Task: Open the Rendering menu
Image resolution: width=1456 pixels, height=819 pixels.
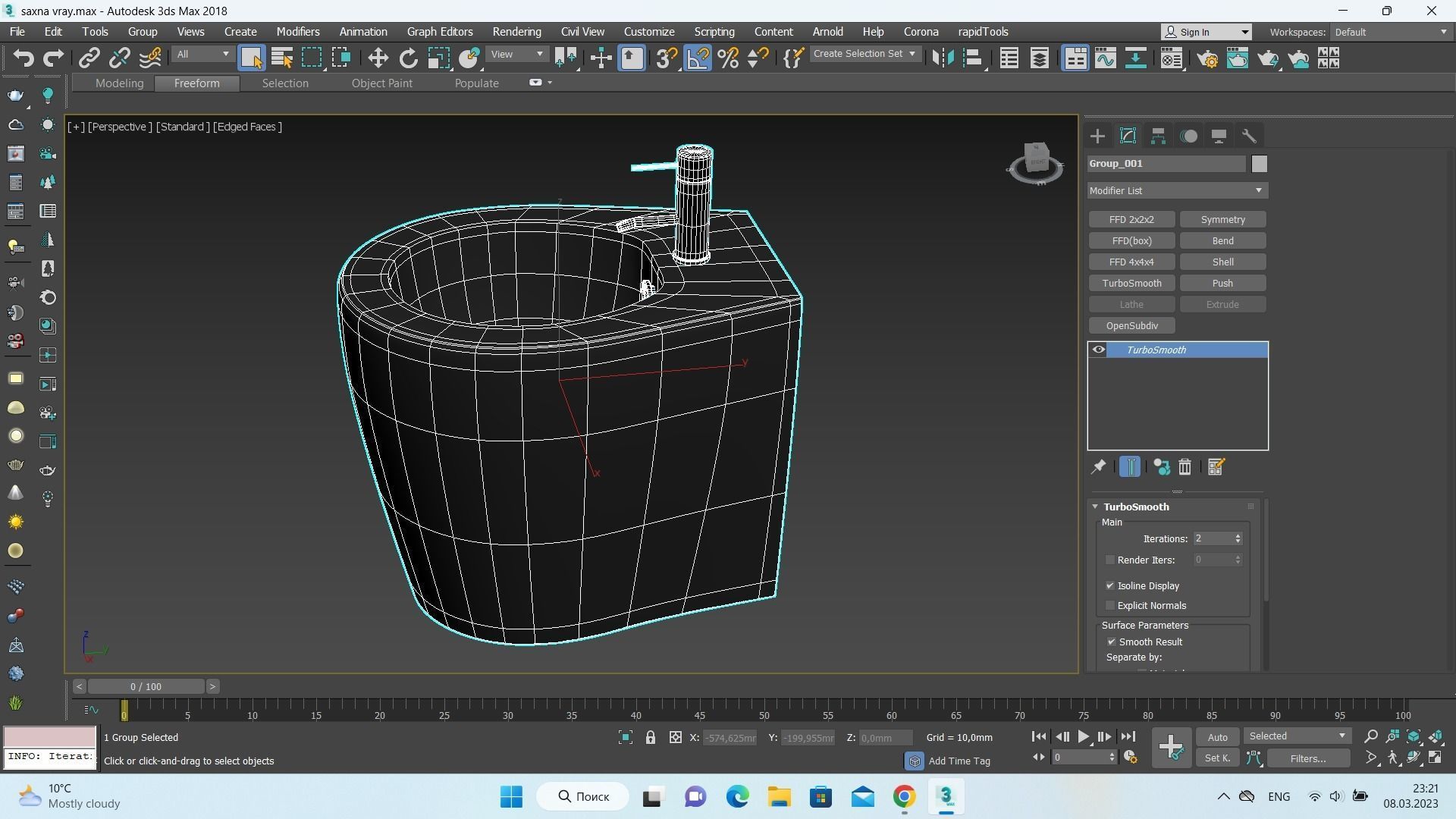Action: point(516,32)
